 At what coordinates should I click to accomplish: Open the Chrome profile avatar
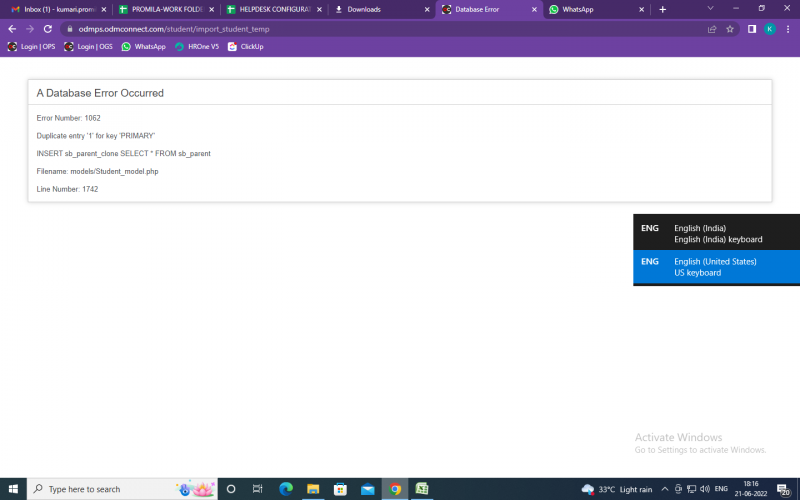click(x=769, y=29)
